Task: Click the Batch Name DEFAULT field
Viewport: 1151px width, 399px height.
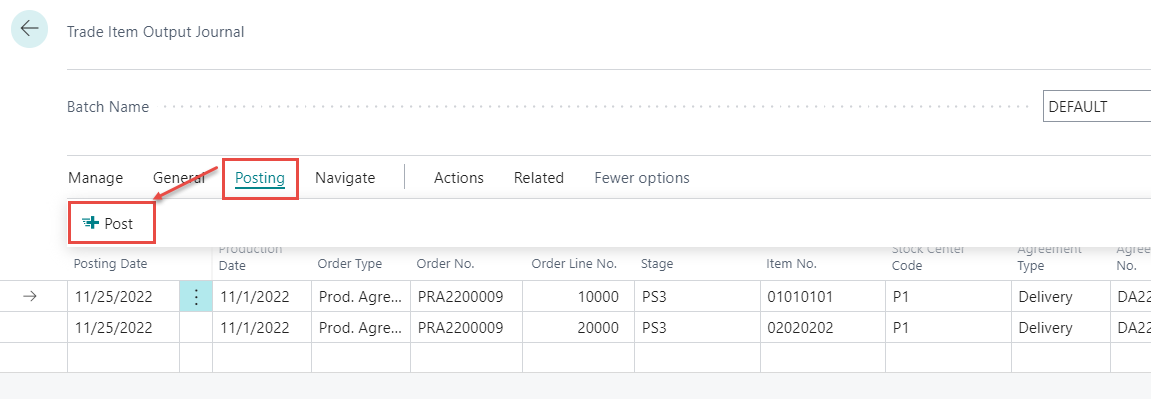Action: point(1097,106)
